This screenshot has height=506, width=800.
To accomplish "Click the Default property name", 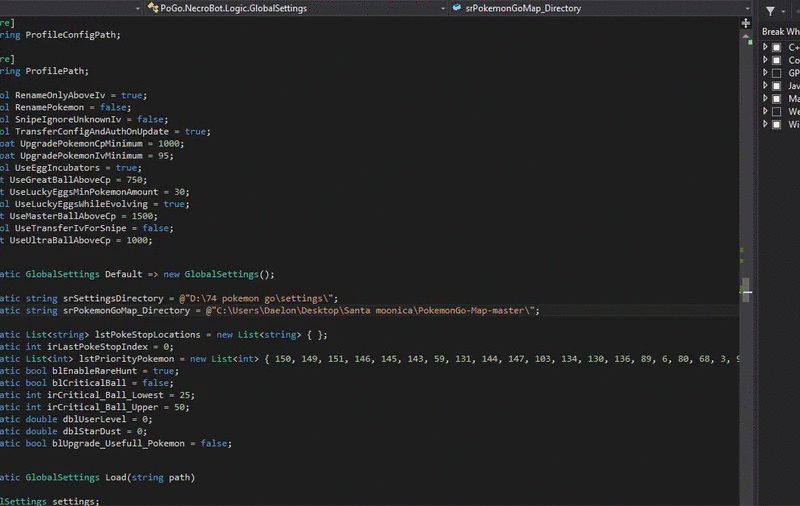I will tap(123, 274).
